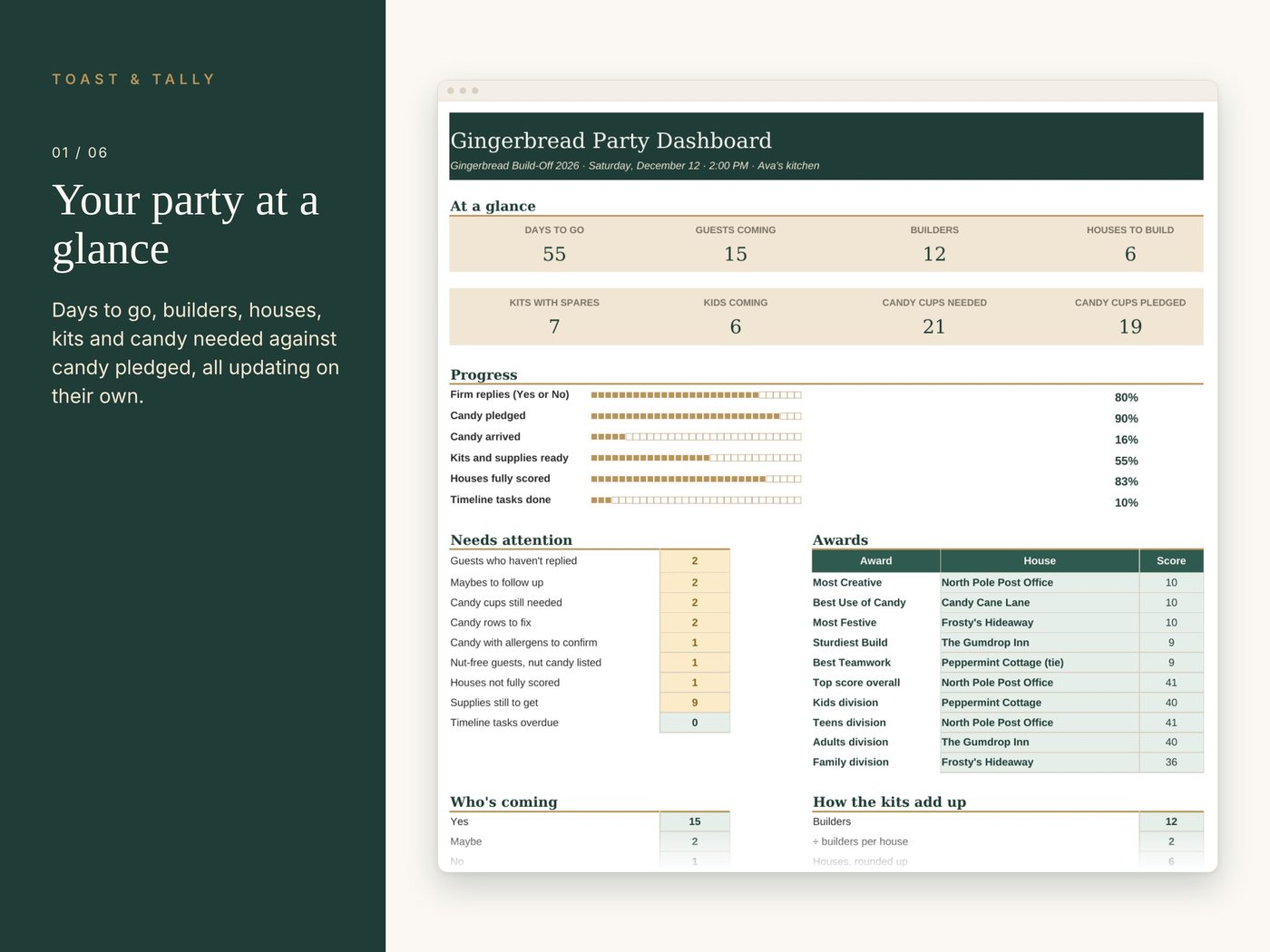Select the 'TOAST & TALLY' brand text

click(x=133, y=80)
